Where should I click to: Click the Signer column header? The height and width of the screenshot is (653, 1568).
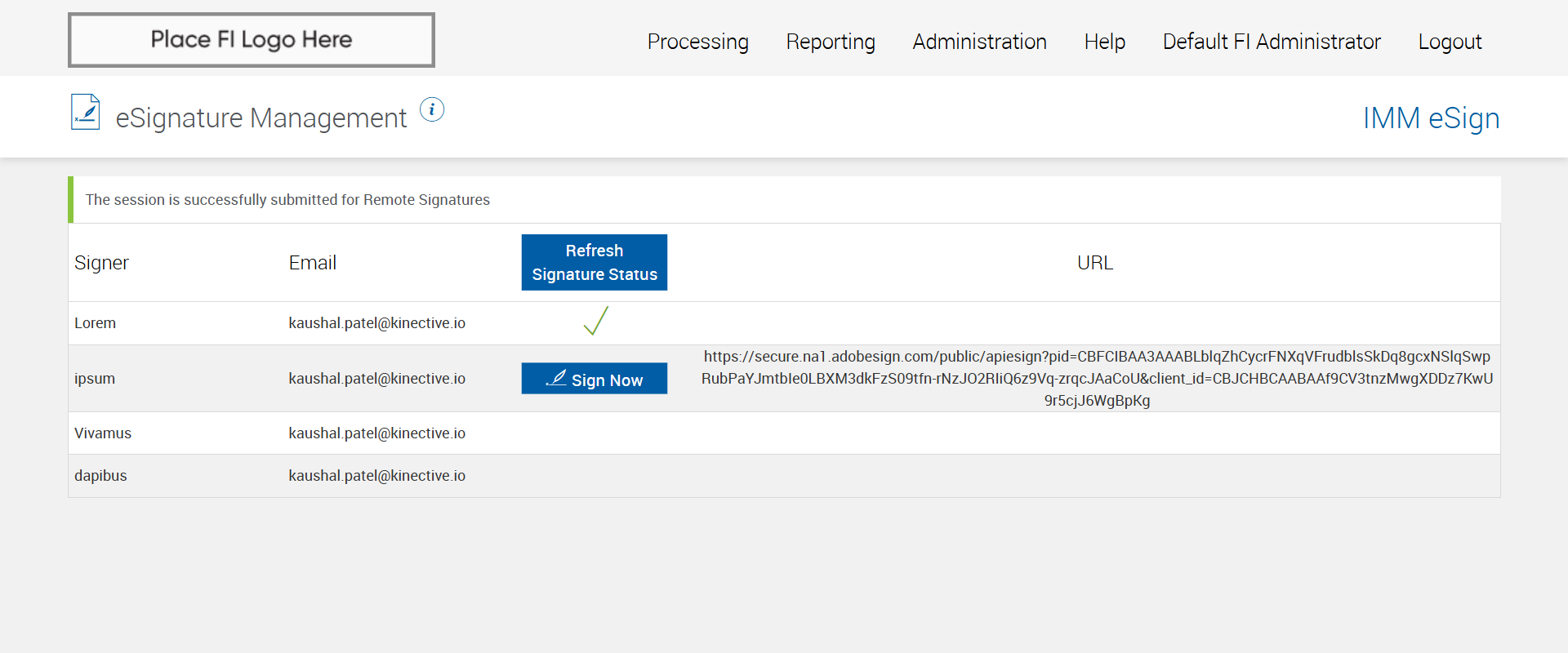tap(101, 263)
